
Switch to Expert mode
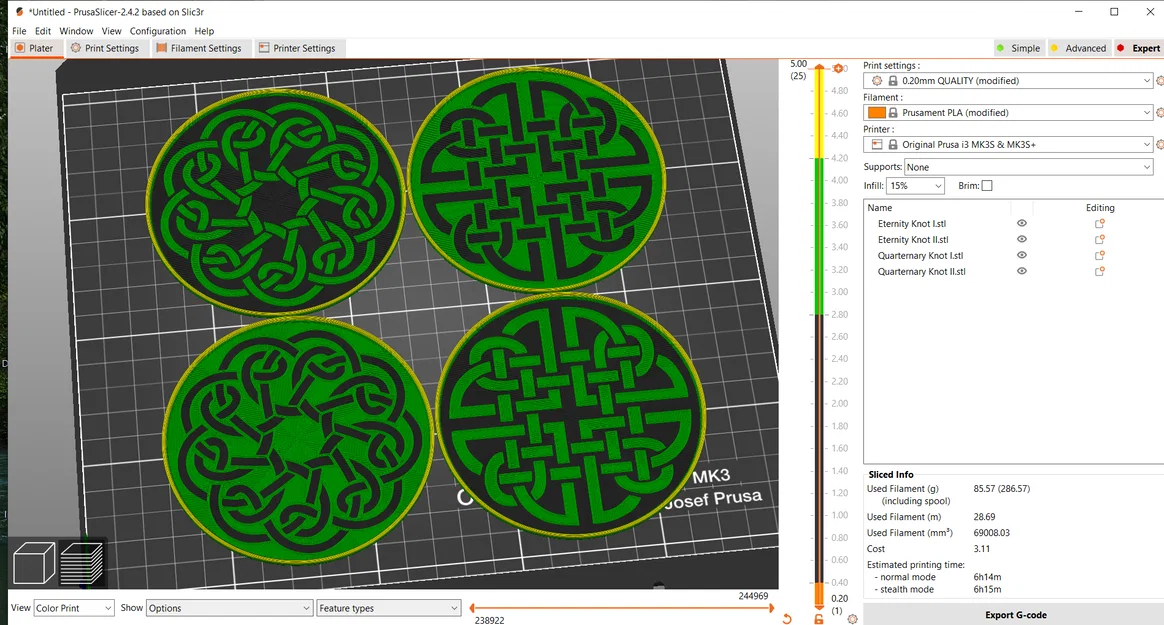pyautogui.click(x=1138, y=48)
